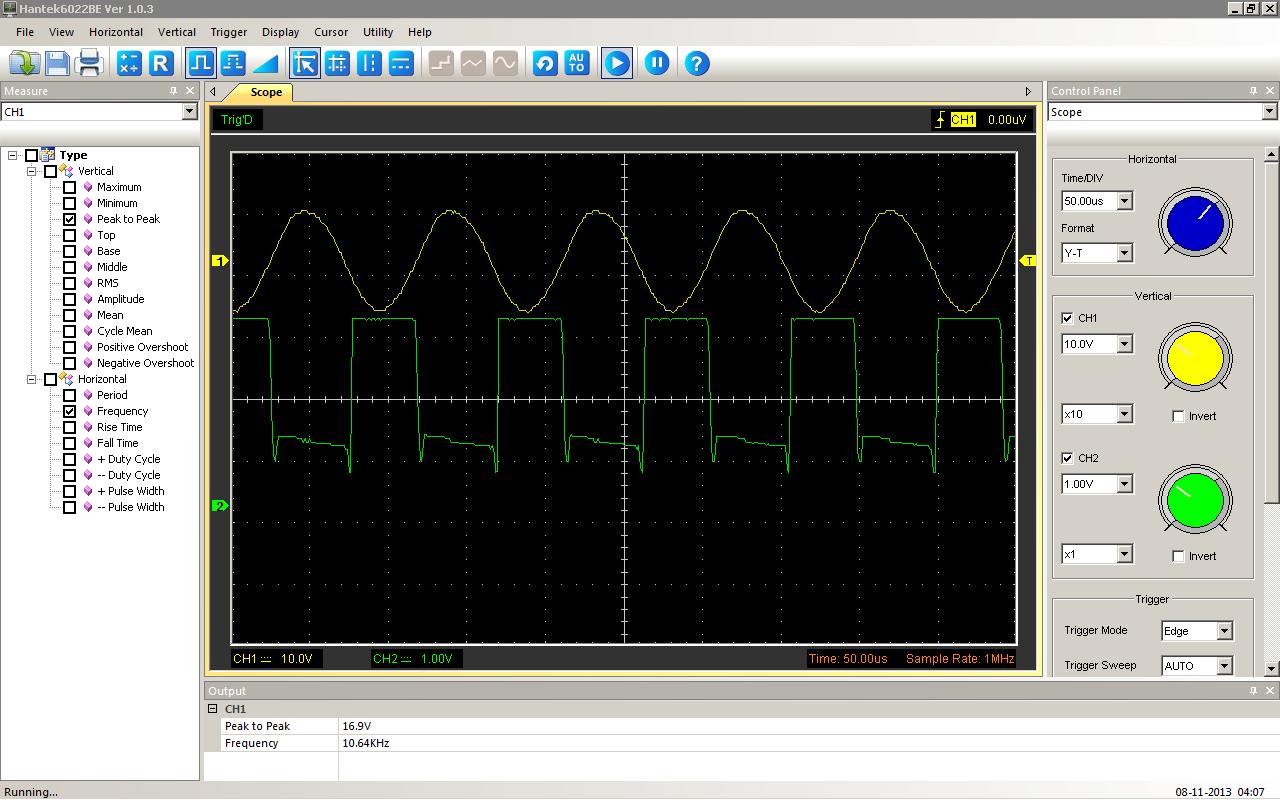Click the Print toolbar icon
This screenshot has height=800, width=1280.
90,63
